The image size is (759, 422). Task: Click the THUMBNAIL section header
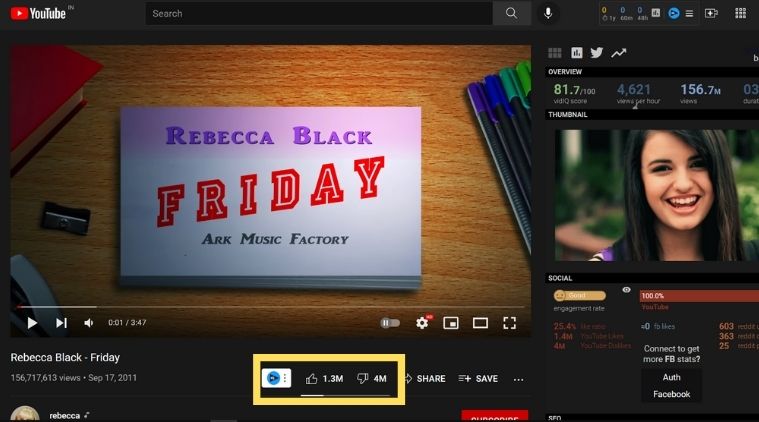tap(567, 115)
